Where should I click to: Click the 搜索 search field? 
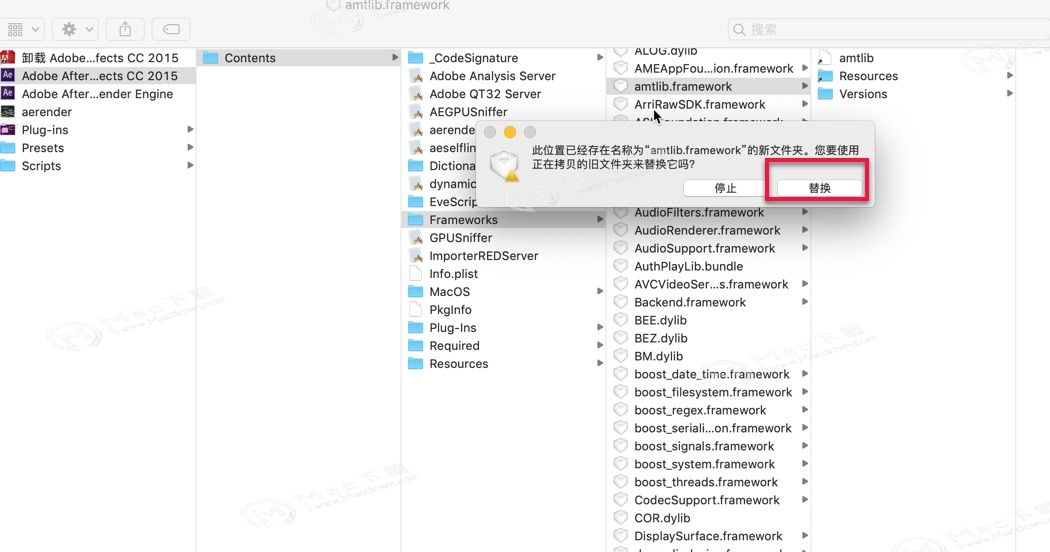[x=889, y=29]
